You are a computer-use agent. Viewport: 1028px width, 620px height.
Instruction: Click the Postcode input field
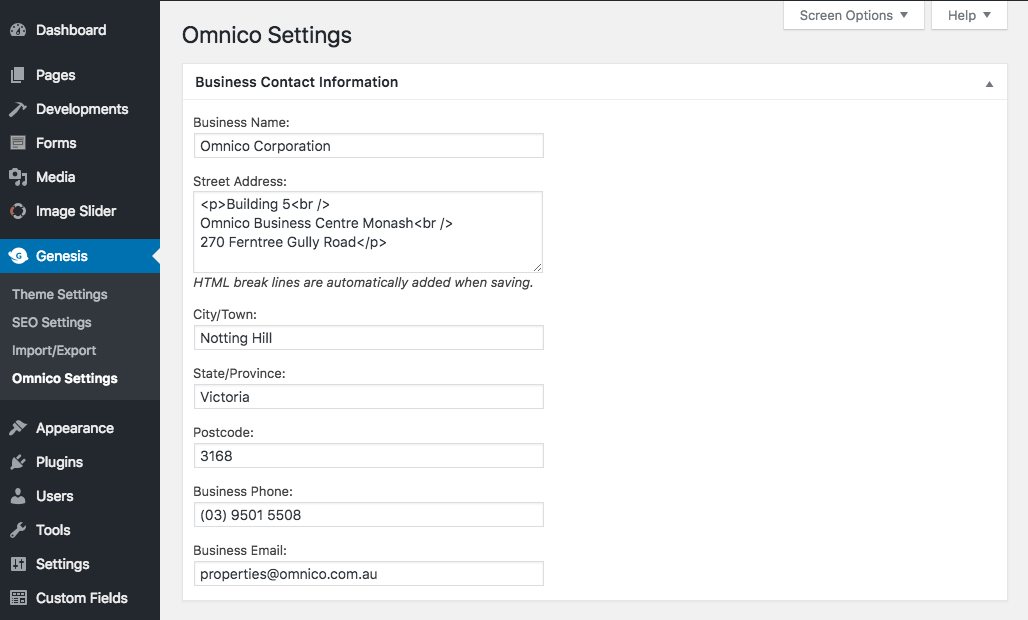pos(368,455)
